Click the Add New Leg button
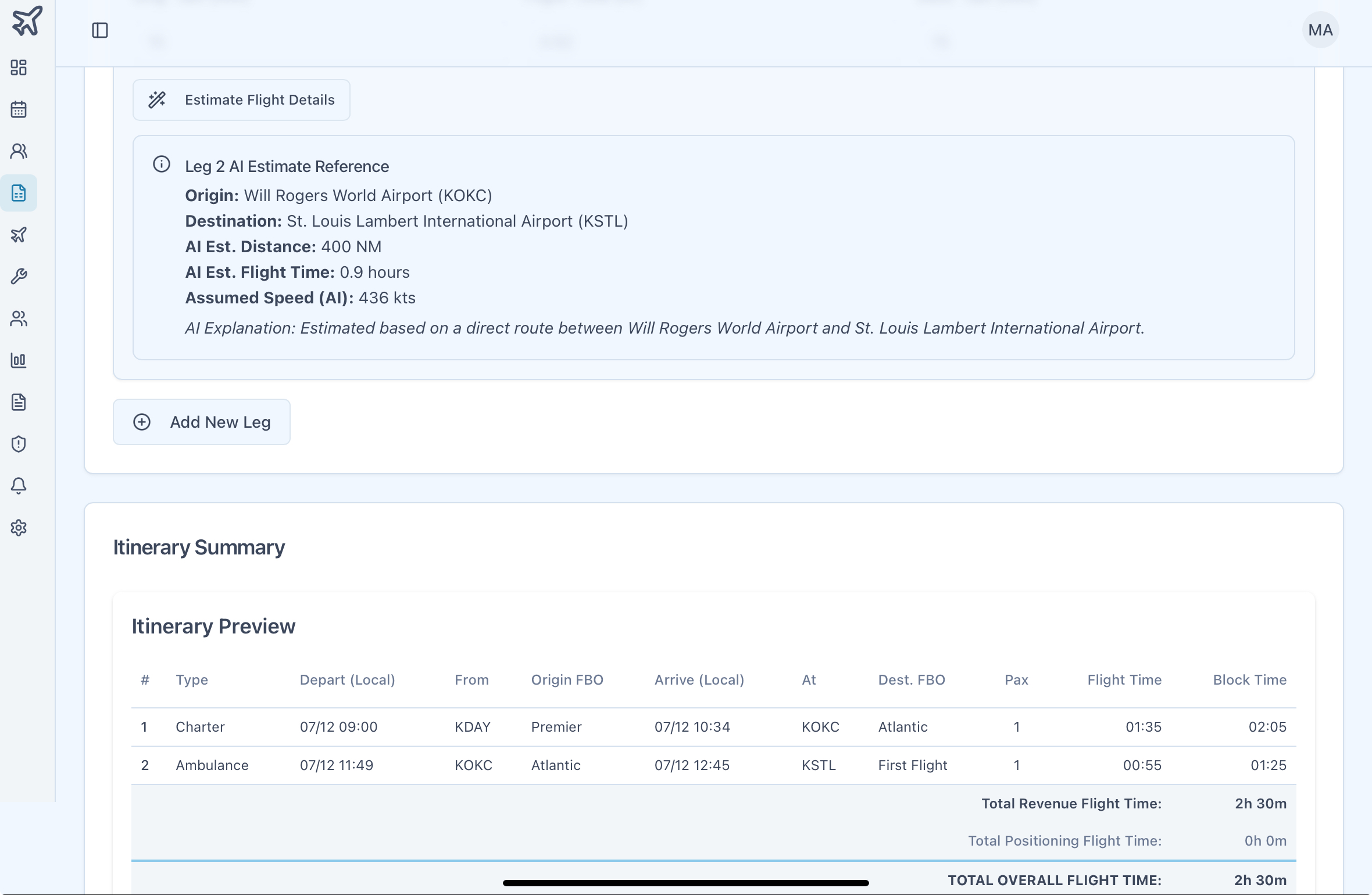This screenshot has height=895, width=1372. [202, 422]
